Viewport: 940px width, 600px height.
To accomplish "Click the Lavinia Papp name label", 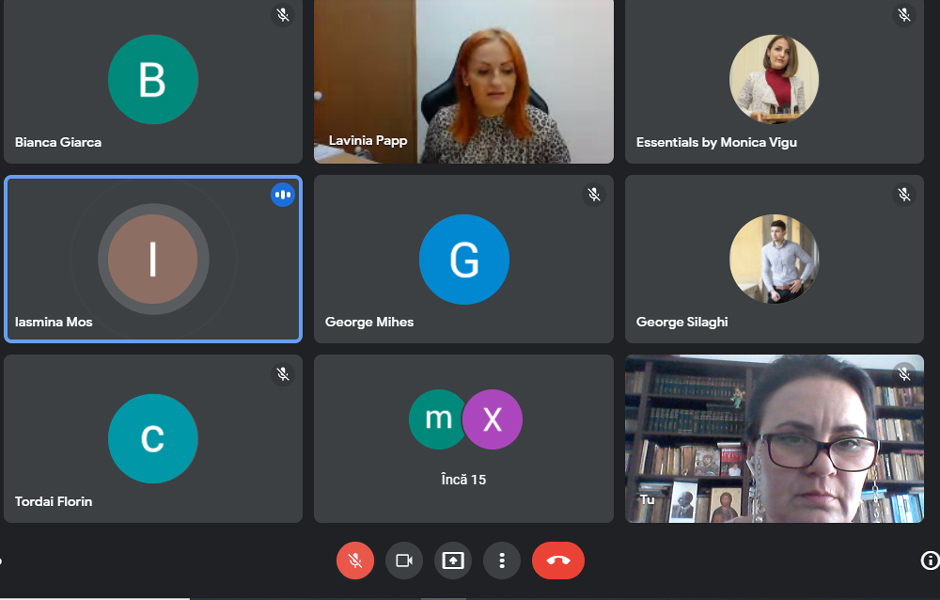I will (x=367, y=140).
